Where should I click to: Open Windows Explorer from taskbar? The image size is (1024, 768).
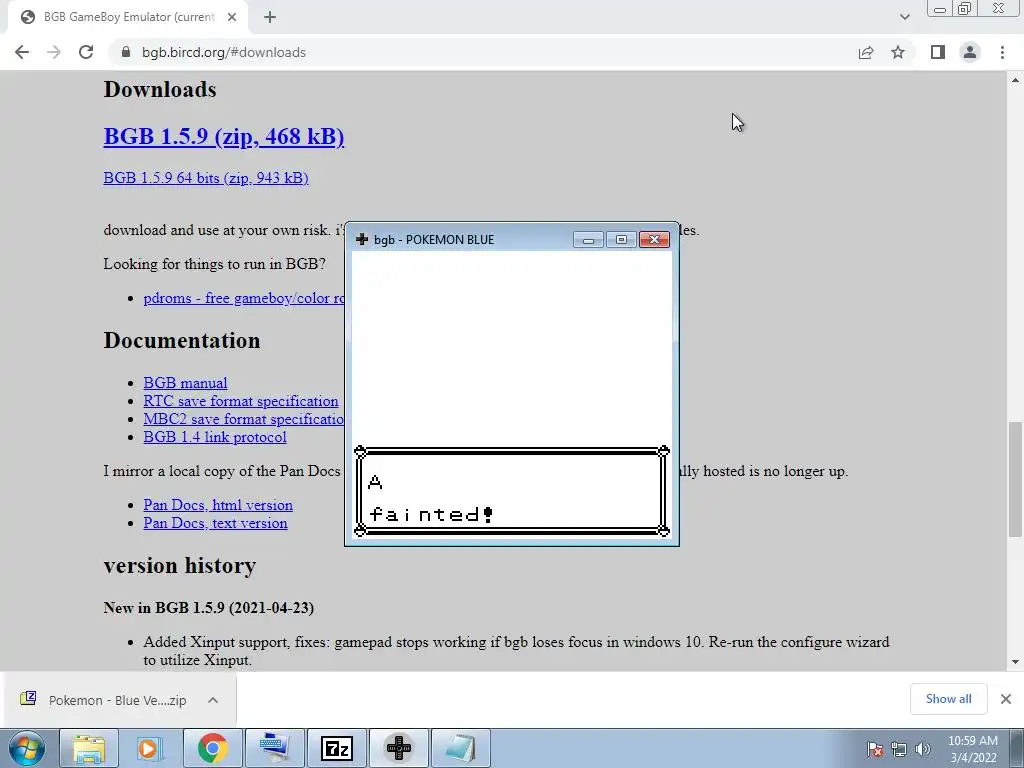(89, 748)
